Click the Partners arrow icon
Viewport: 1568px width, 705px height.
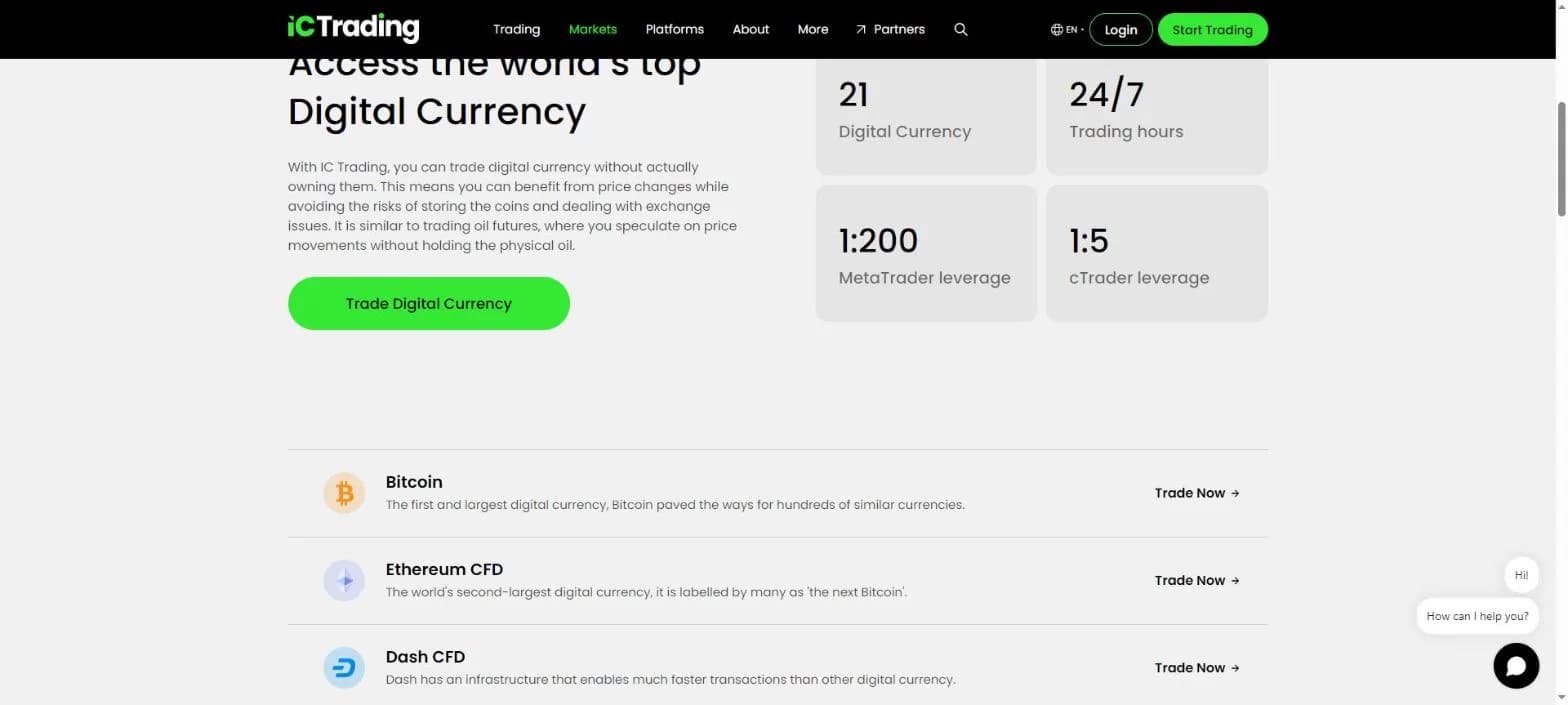(861, 29)
